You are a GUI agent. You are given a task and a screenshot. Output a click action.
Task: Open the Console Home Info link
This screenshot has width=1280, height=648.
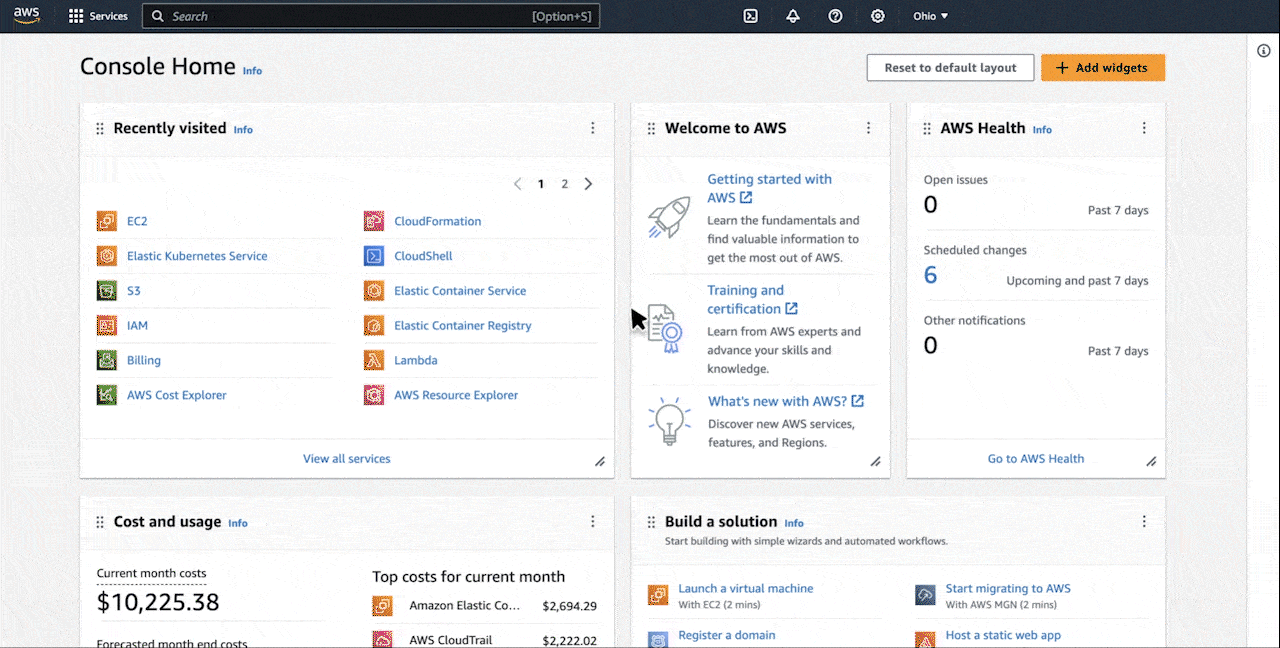252,71
